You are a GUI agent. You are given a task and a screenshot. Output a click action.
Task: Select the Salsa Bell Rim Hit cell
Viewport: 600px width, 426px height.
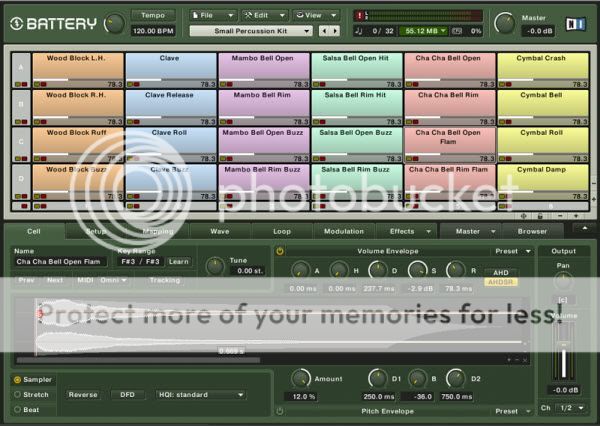(357, 107)
